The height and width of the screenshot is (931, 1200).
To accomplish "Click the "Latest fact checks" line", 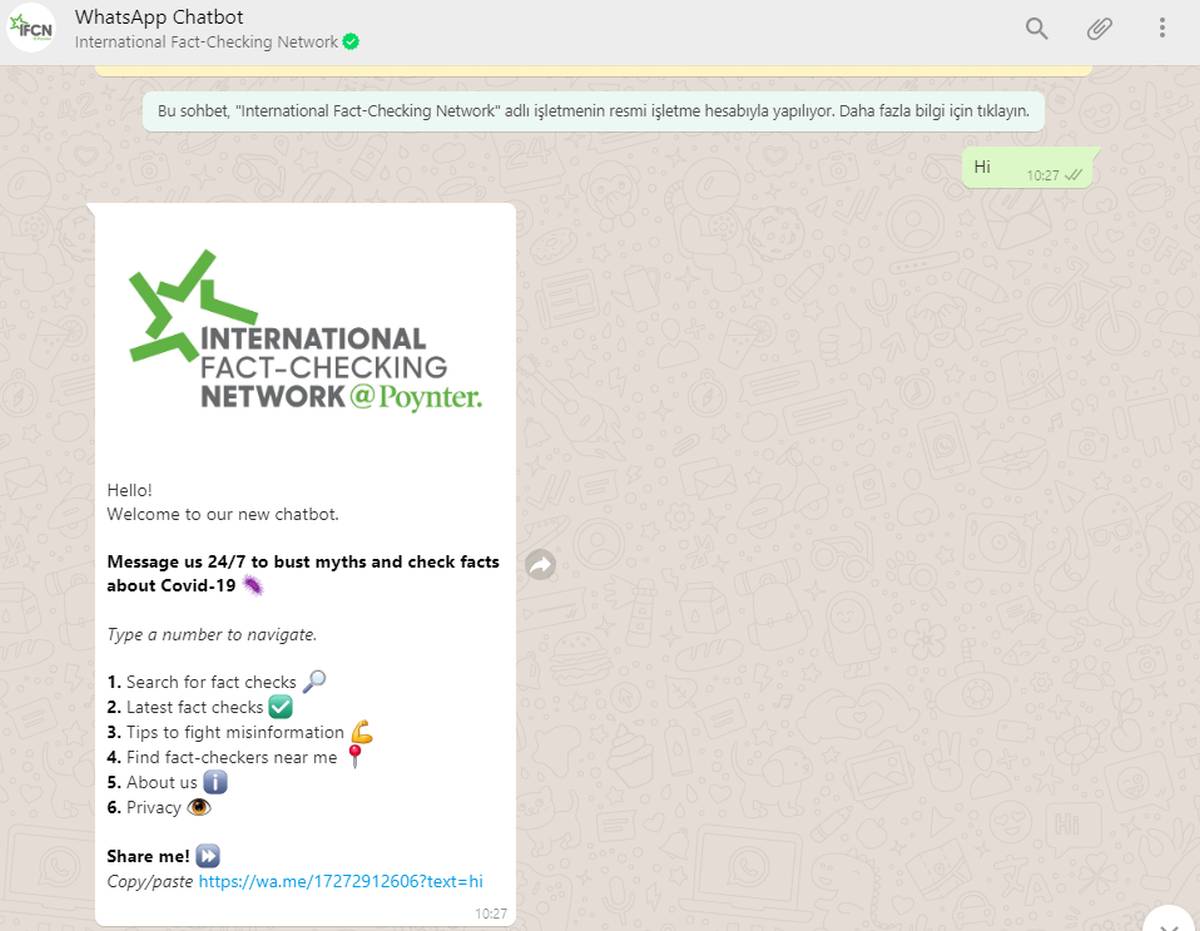I will pyautogui.click(x=200, y=707).
